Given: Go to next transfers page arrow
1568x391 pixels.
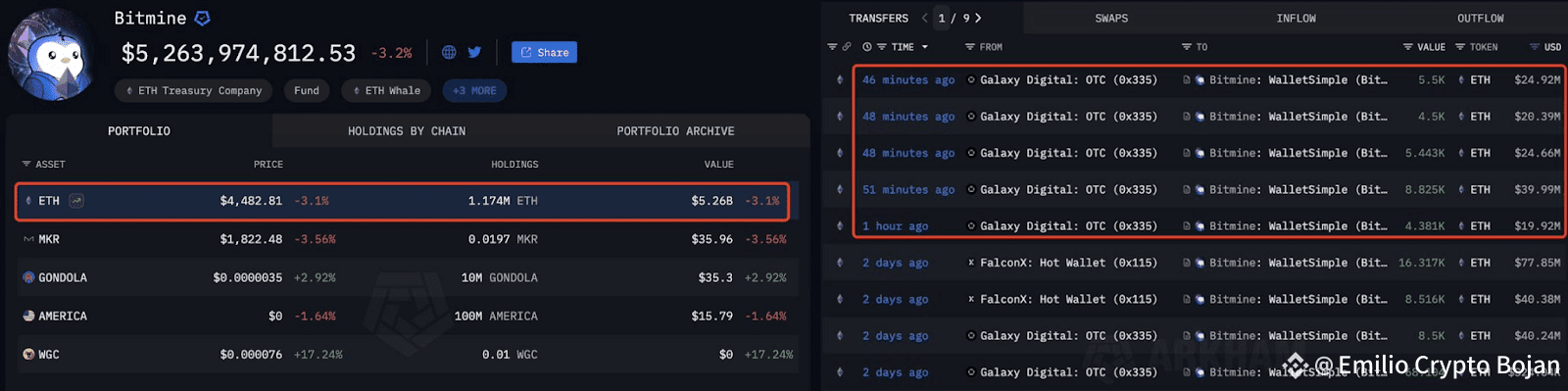Looking at the screenshot, I should [x=977, y=18].
